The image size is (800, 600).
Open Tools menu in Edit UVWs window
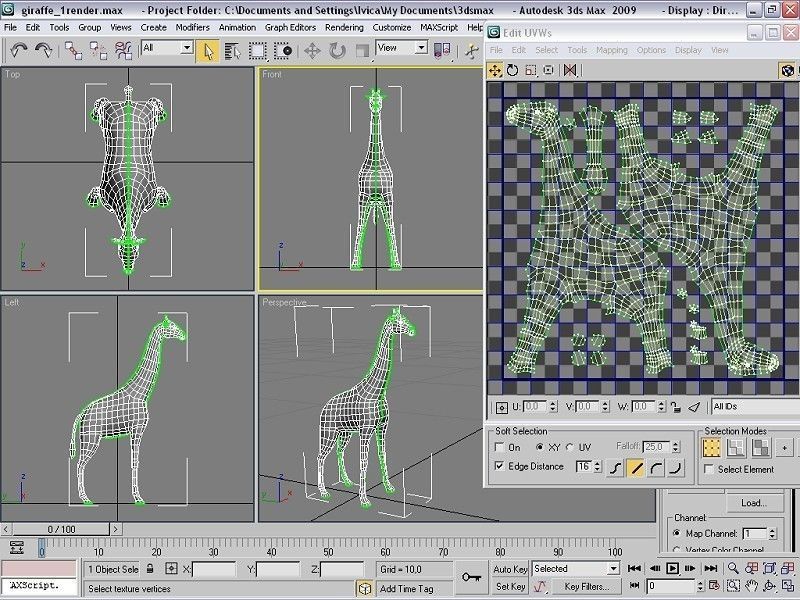577,50
